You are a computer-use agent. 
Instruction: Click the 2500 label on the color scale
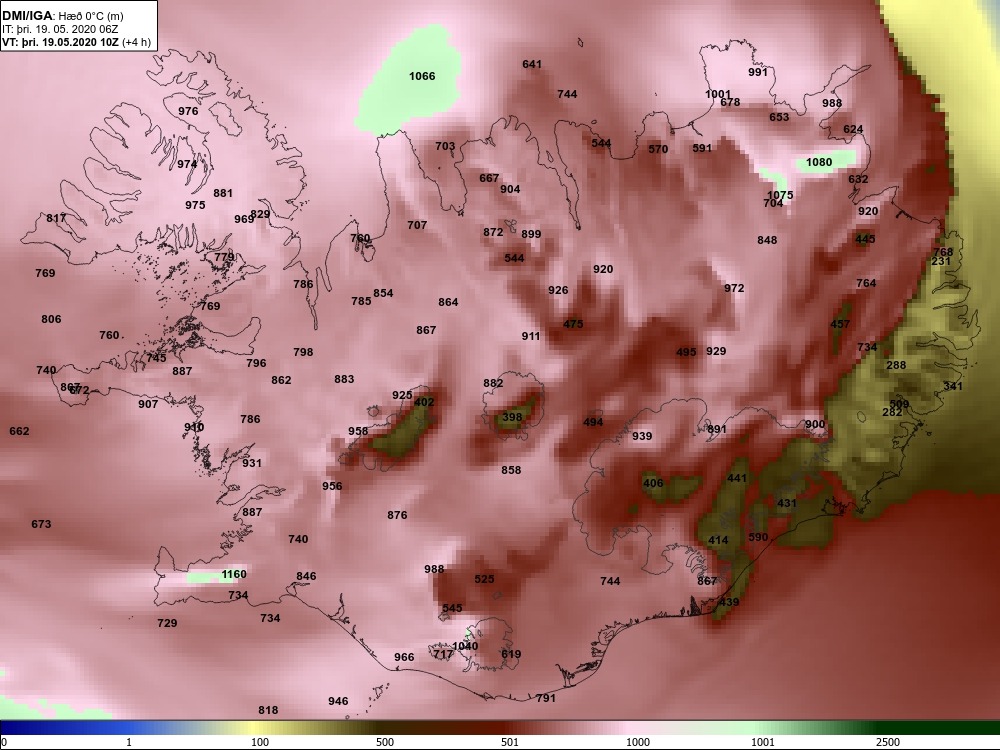tap(887, 742)
